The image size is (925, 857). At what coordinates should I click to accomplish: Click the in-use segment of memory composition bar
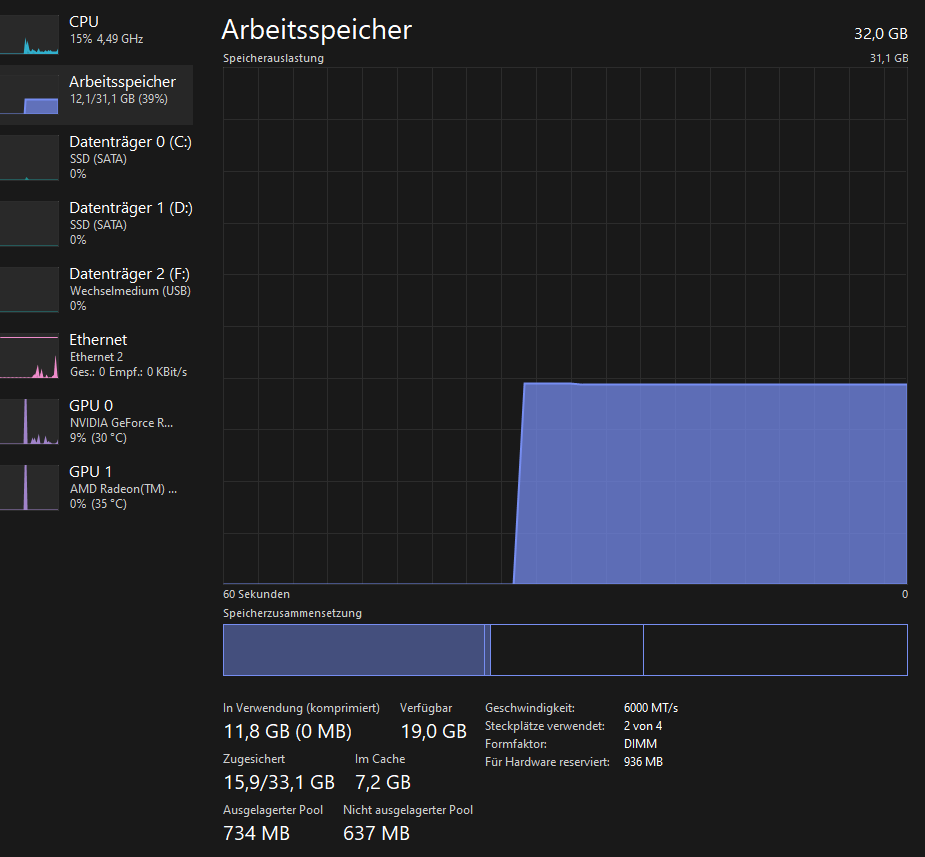click(354, 650)
